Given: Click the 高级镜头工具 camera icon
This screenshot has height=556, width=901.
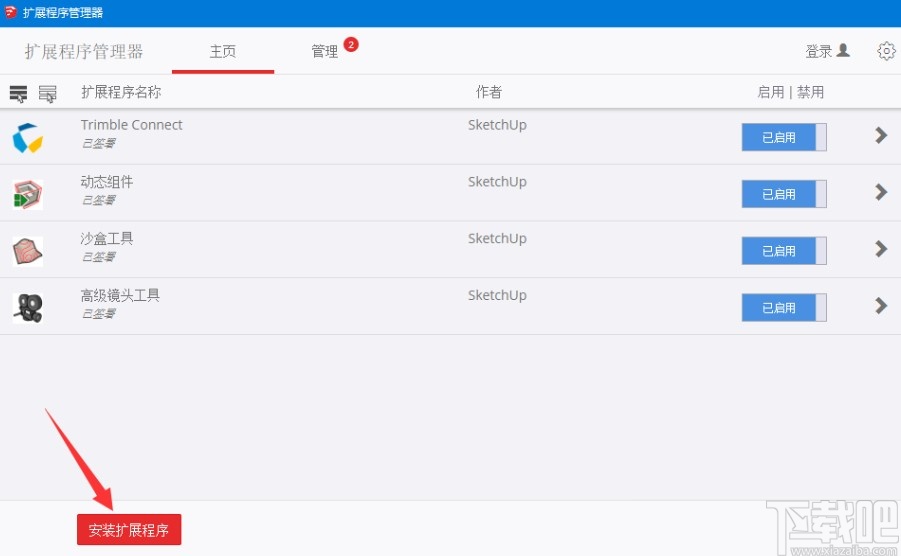Looking at the screenshot, I should click(28, 308).
